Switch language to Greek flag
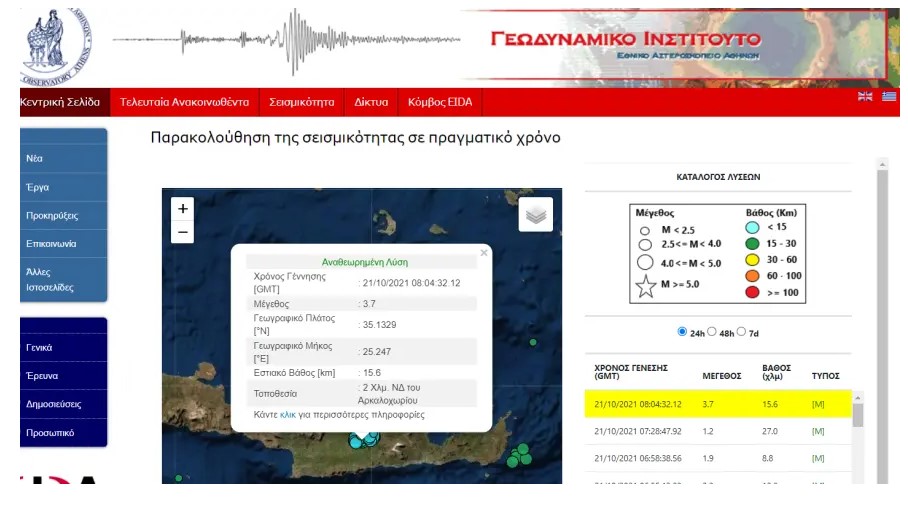The image size is (908, 518). [x=889, y=97]
